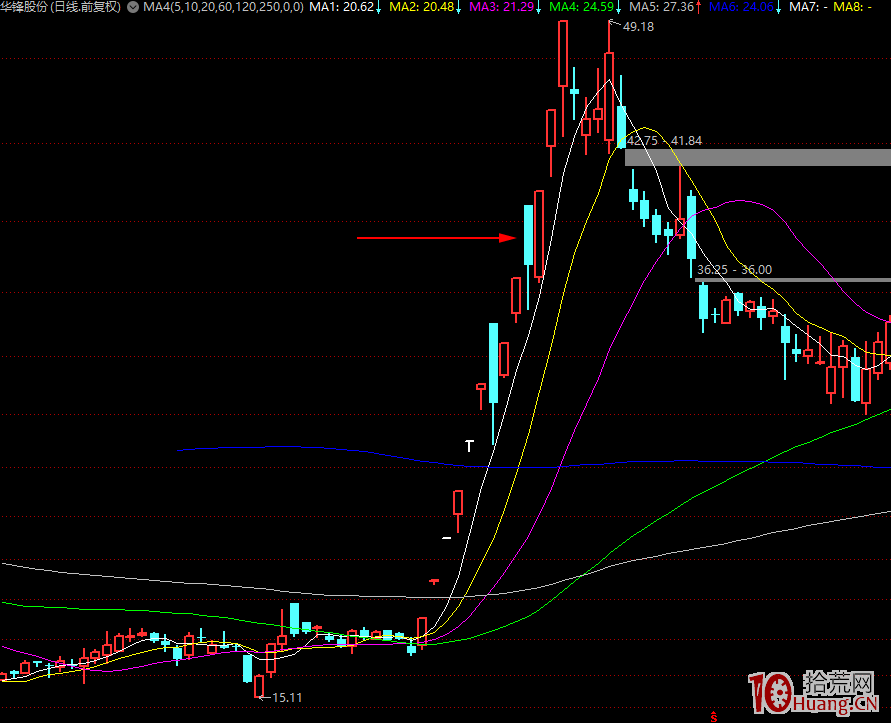Click the MA8 legend entry

pos(852,7)
